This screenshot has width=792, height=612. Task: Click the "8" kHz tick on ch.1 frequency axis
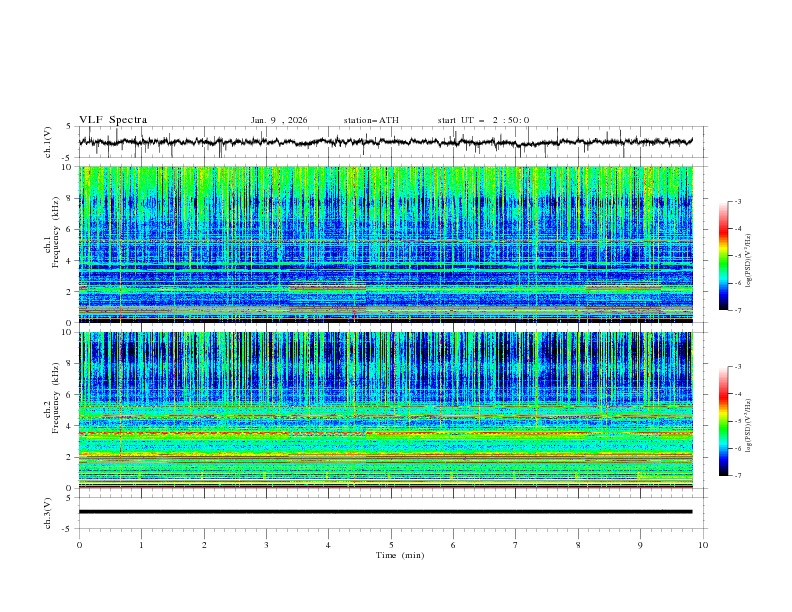[x=71, y=198]
